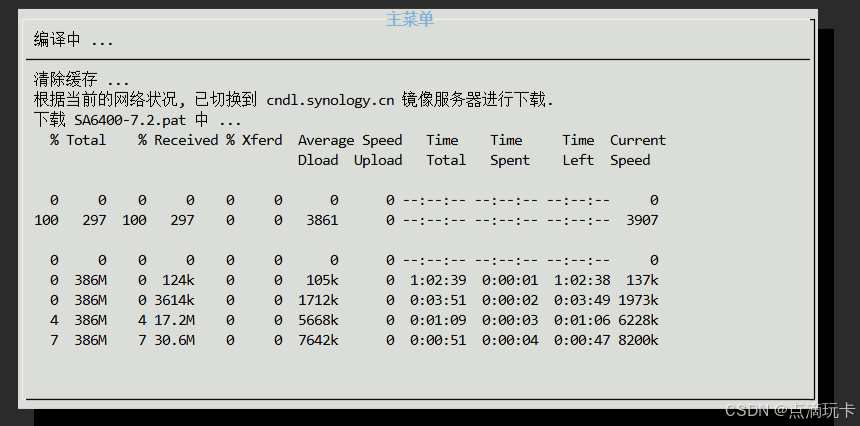Click the 0:01:06 time left value
Viewport: 860px width, 426px height.
coord(582,320)
